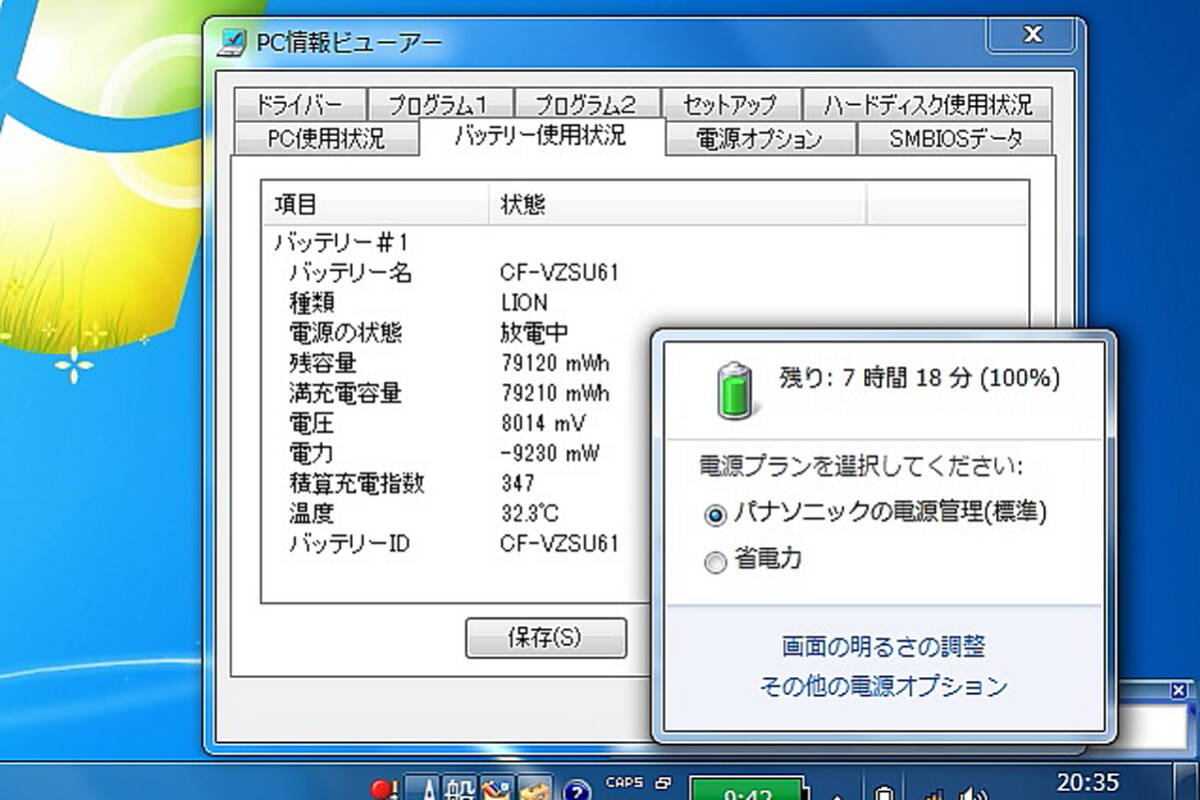The image size is (1200, 800).
Task: Select the 満充電容量 row
Action: 345,392
